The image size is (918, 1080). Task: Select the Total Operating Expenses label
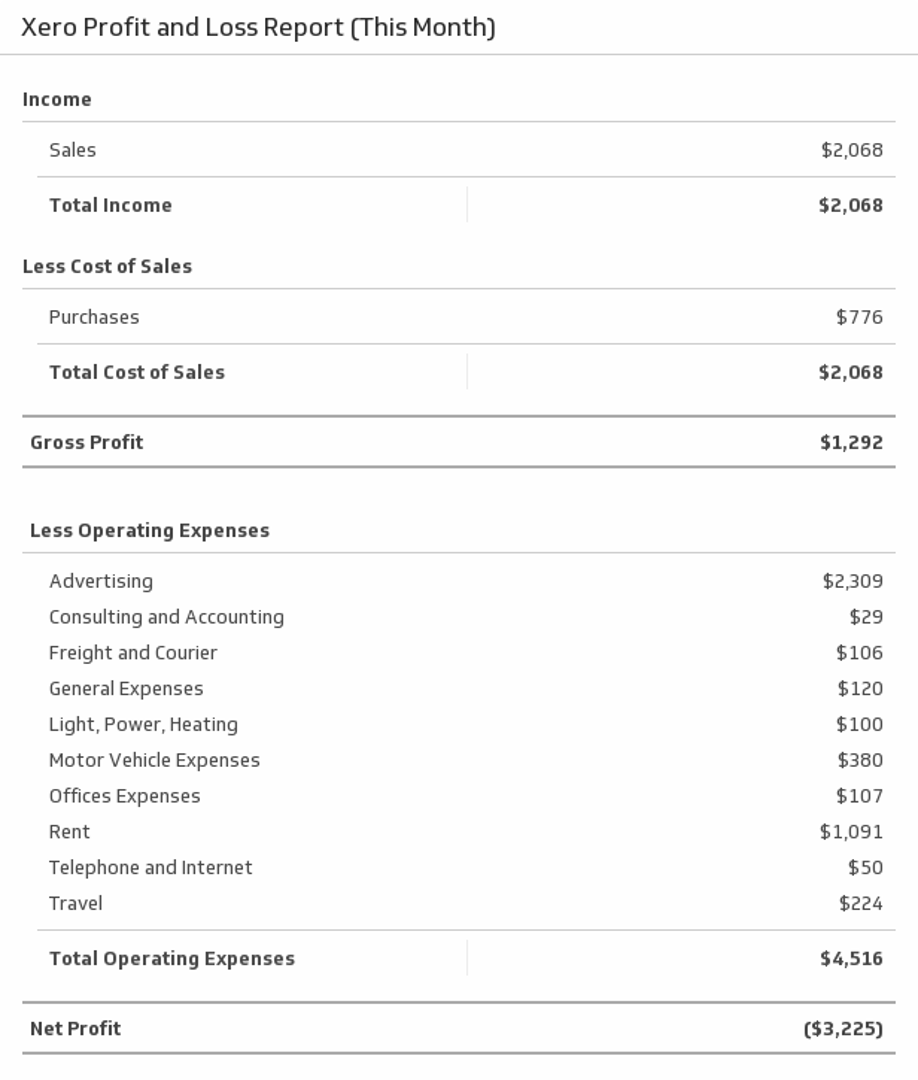coord(172,959)
